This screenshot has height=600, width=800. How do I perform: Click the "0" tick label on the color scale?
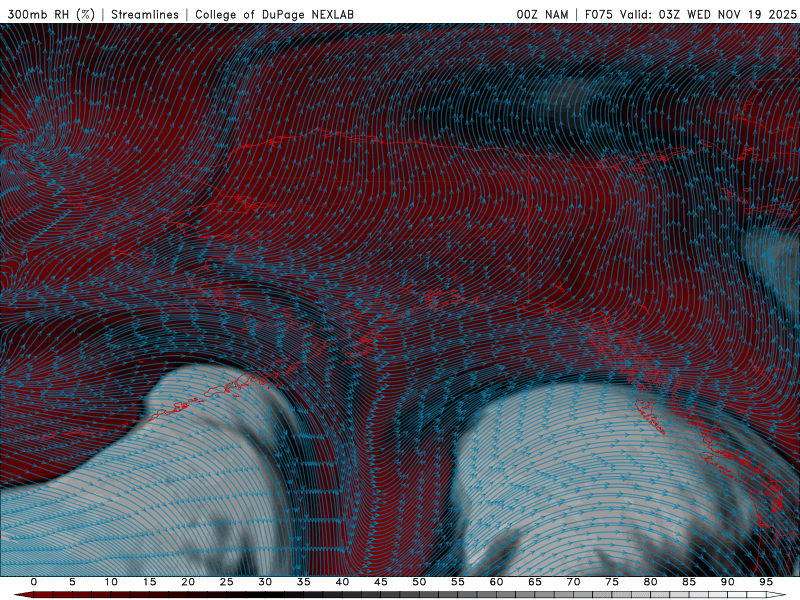click(34, 582)
